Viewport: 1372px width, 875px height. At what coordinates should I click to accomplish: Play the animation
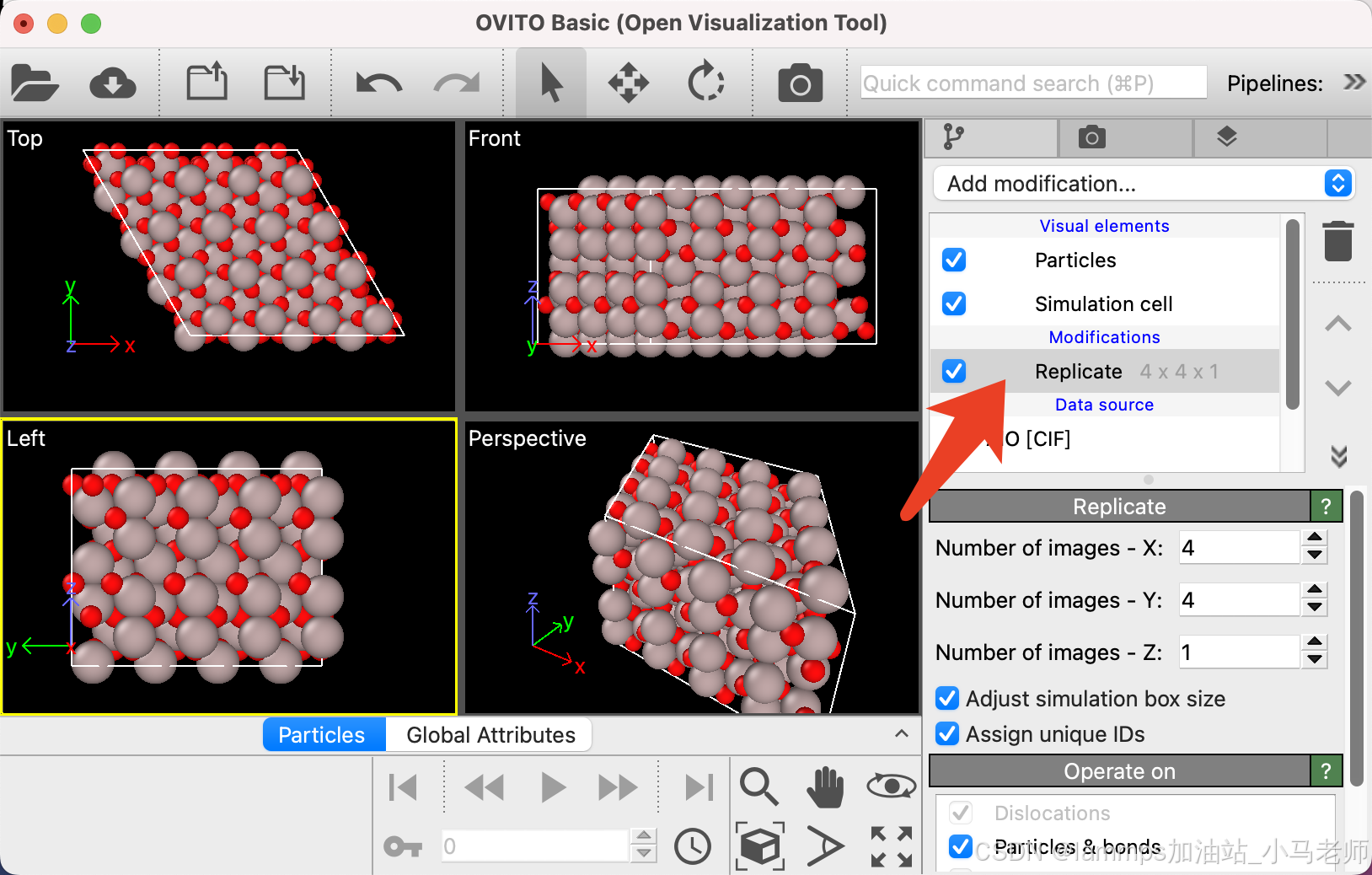tap(553, 787)
